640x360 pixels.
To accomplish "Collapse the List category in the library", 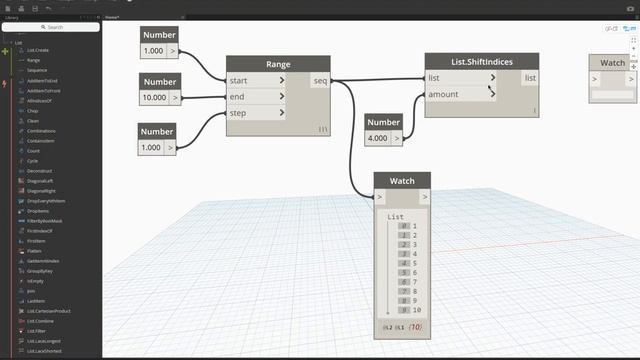I will pyautogui.click(x=11, y=42).
